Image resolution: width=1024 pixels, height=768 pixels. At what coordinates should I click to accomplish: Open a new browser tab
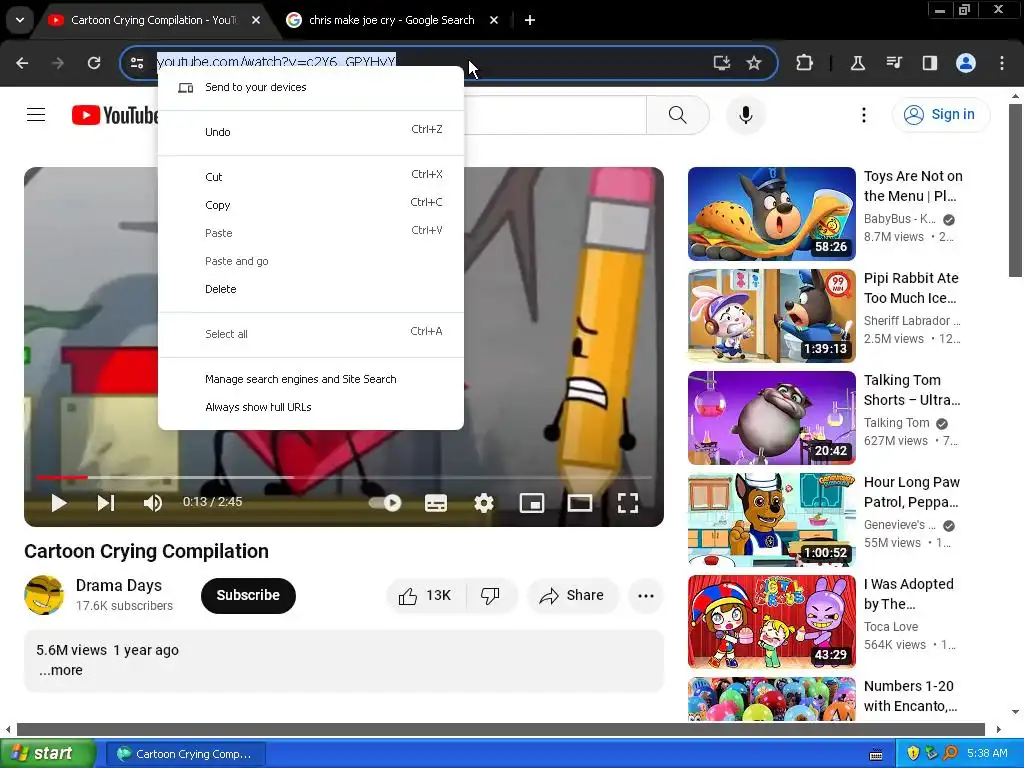[x=530, y=20]
